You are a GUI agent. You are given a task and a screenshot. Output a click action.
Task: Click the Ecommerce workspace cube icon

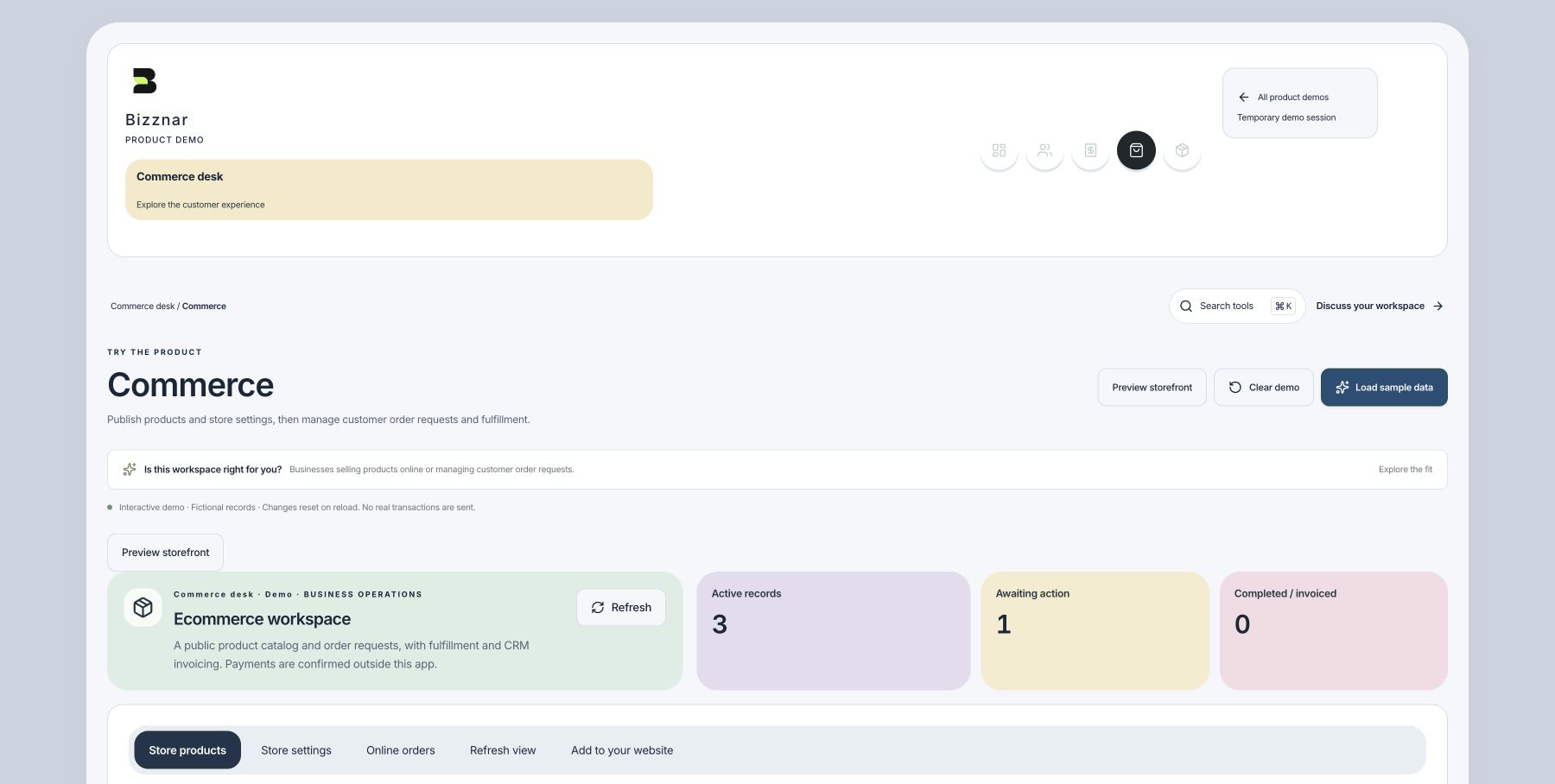click(143, 607)
